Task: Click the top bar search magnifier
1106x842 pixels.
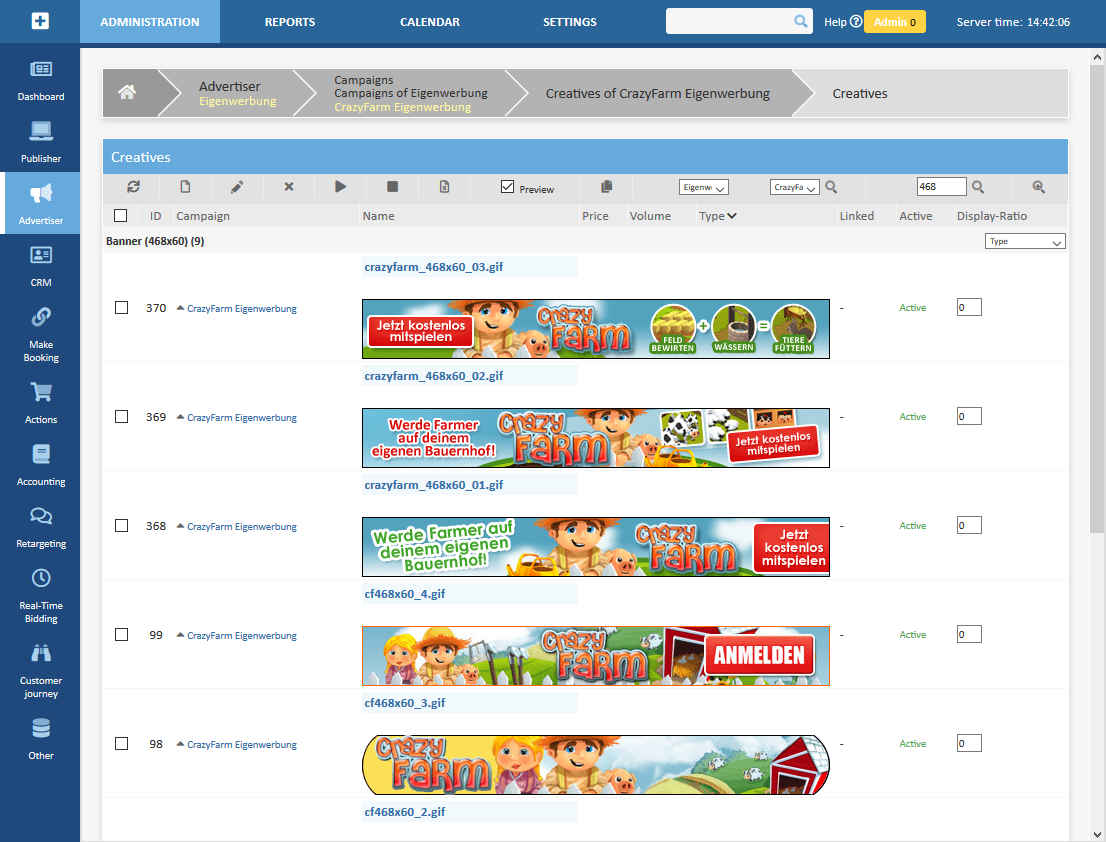Action: (x=801, y=21)
